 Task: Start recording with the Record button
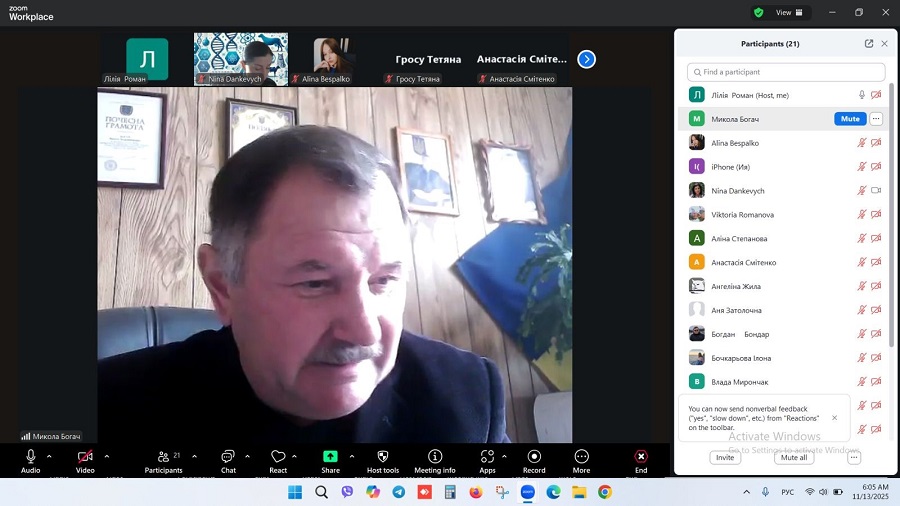click(x=534, y=457)
